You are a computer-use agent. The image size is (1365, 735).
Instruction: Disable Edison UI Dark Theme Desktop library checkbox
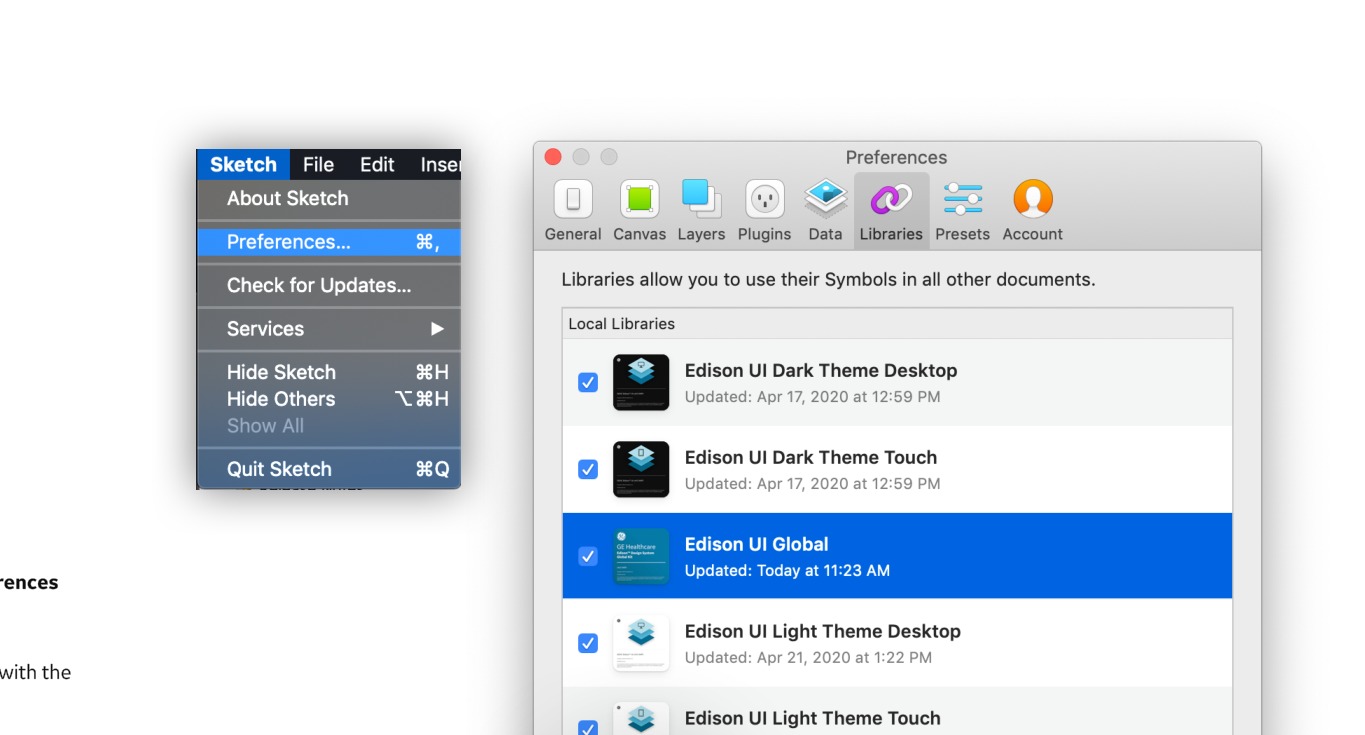588,383
